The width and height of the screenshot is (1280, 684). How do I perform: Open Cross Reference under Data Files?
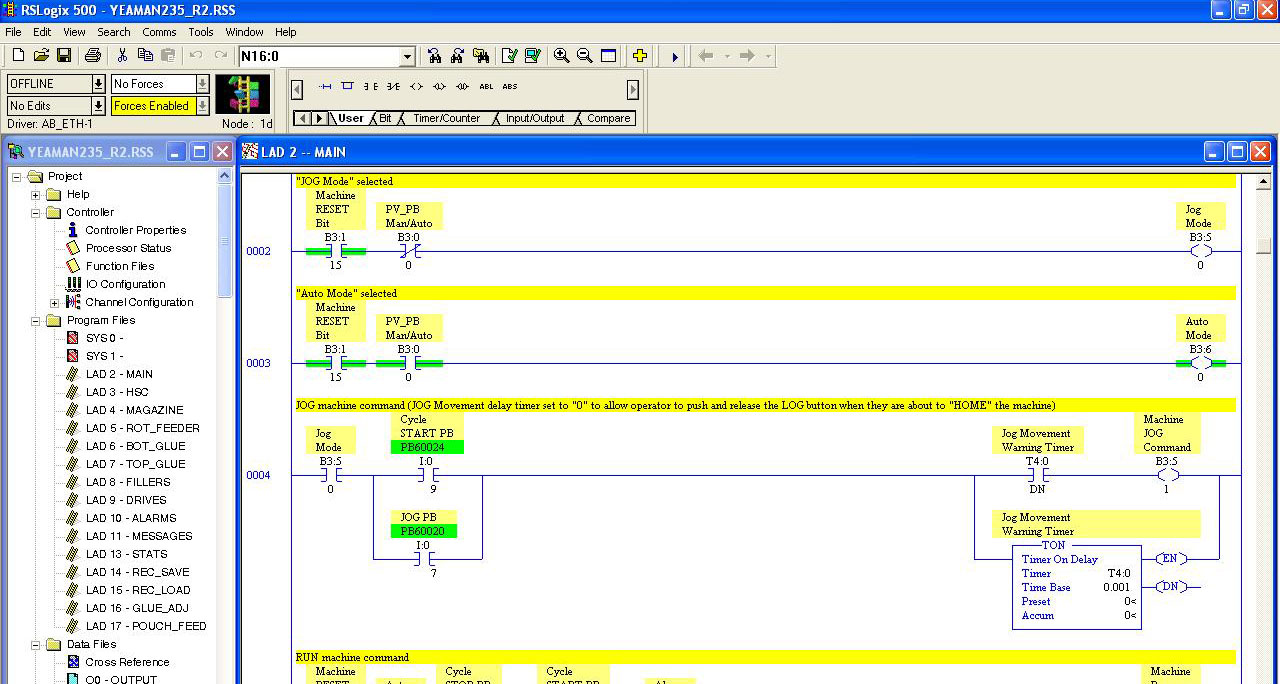tap(127, 662)
